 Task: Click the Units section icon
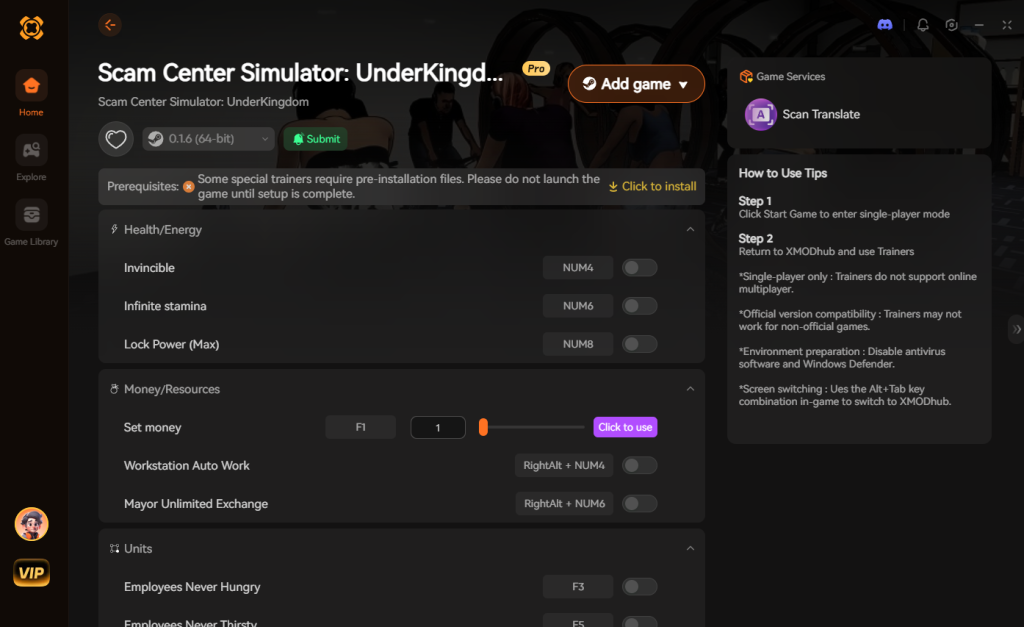(114, 549)
